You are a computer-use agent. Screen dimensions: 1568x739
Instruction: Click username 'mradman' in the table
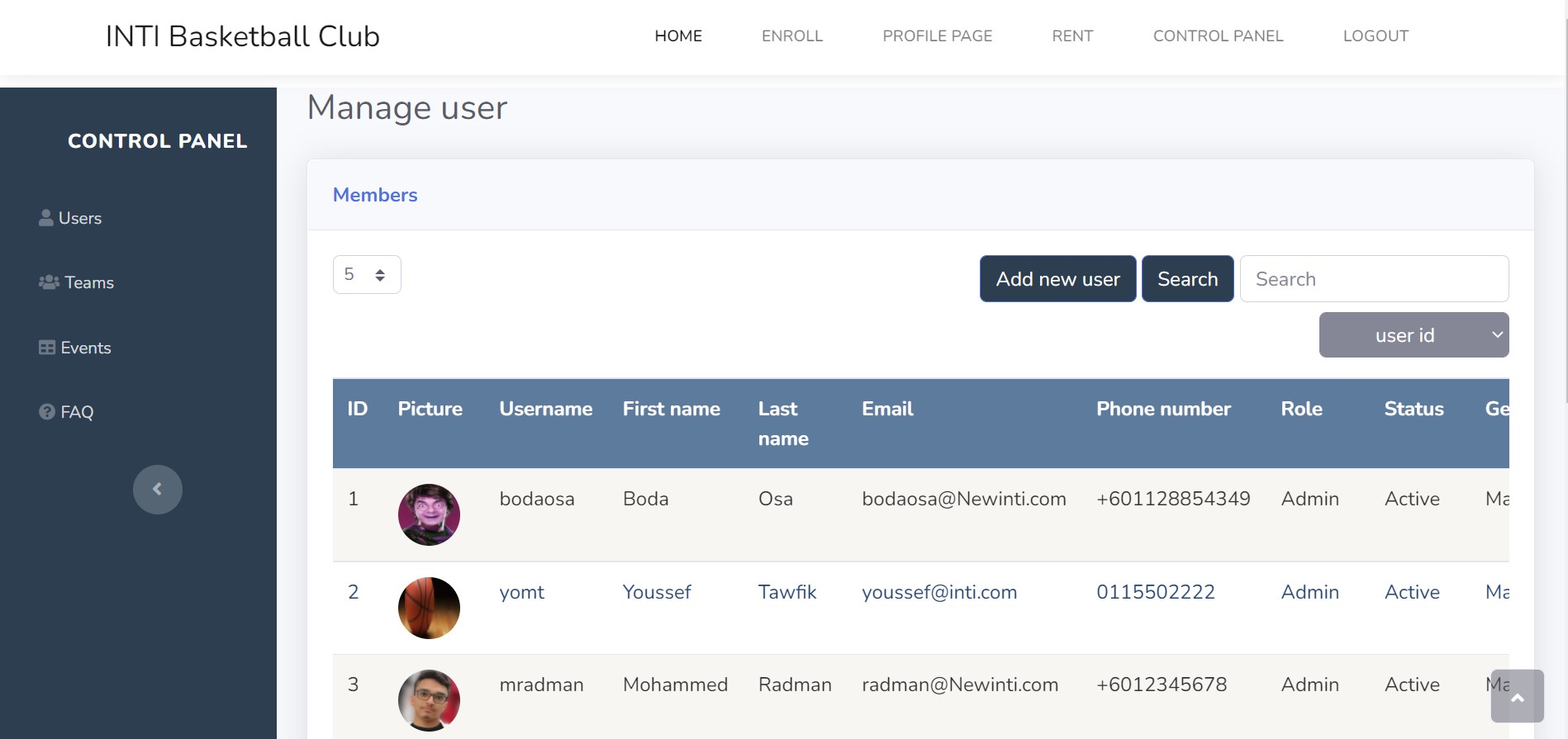click(x=541, y=685)
